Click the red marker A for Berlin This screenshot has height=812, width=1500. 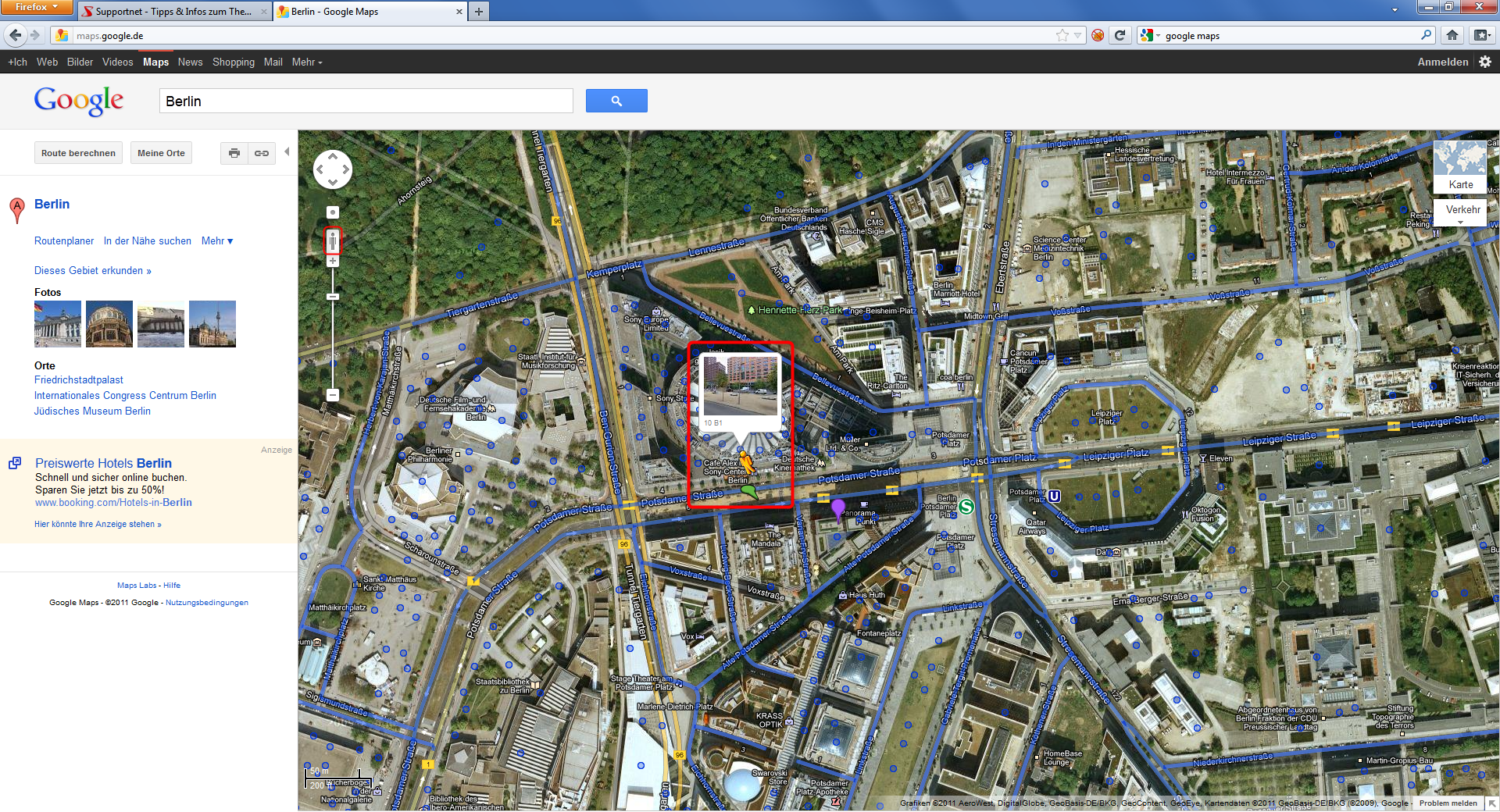(x=16, y=208)
